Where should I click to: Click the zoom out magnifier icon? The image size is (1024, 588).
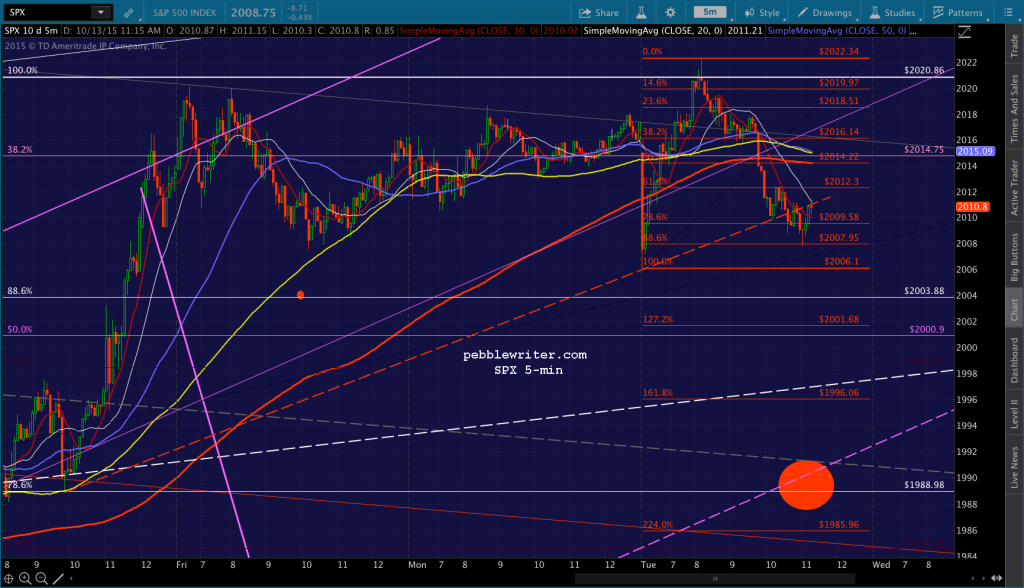[41, 578]
